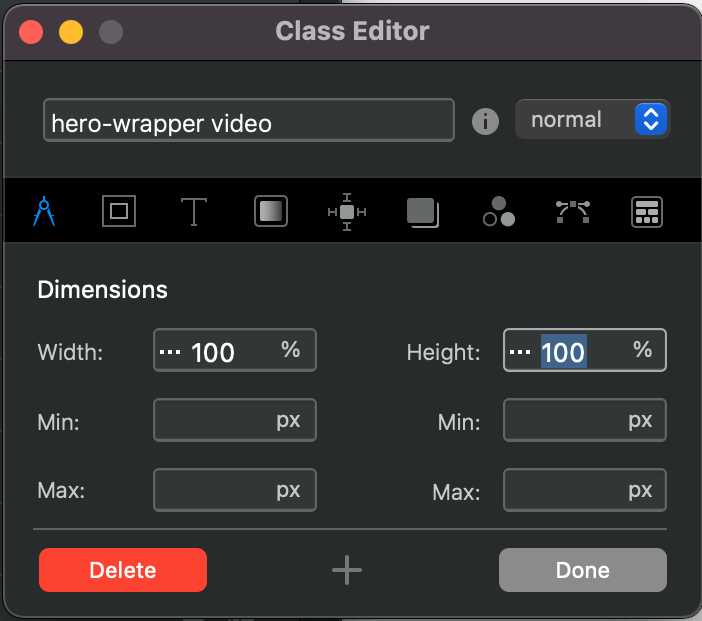Select the Background gradient icon tab

point(271,211)
